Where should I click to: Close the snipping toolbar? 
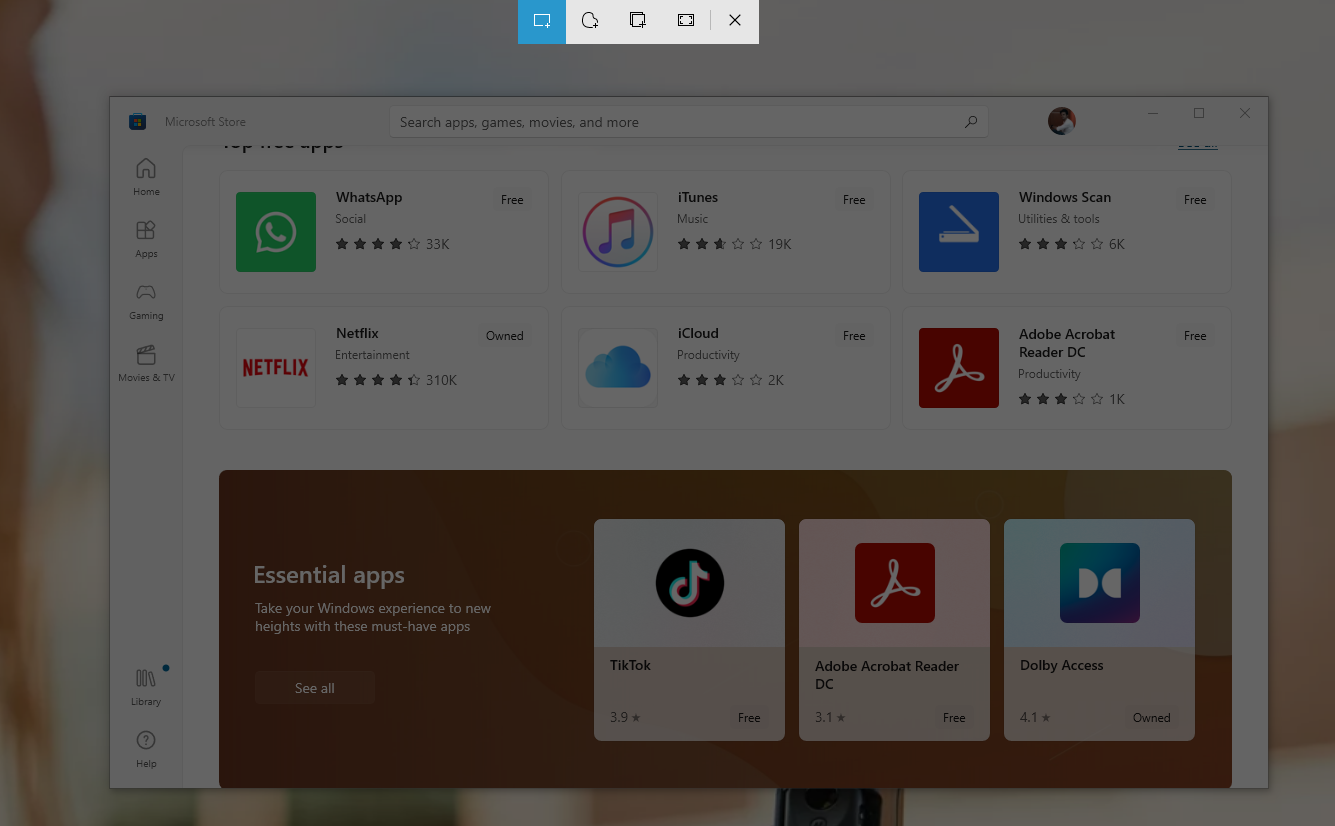click(x=735, y=21)
